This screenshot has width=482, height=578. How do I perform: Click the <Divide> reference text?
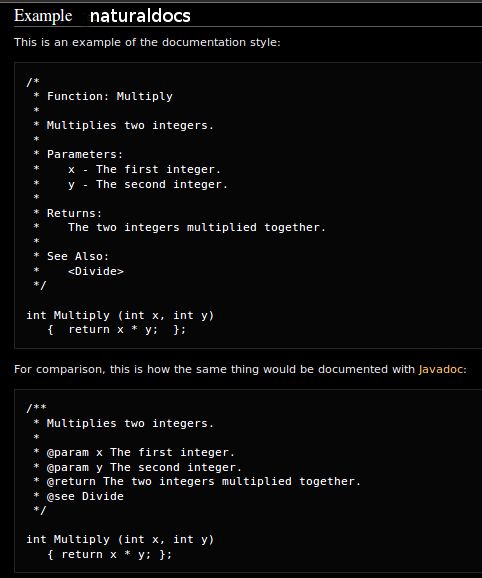96,271
